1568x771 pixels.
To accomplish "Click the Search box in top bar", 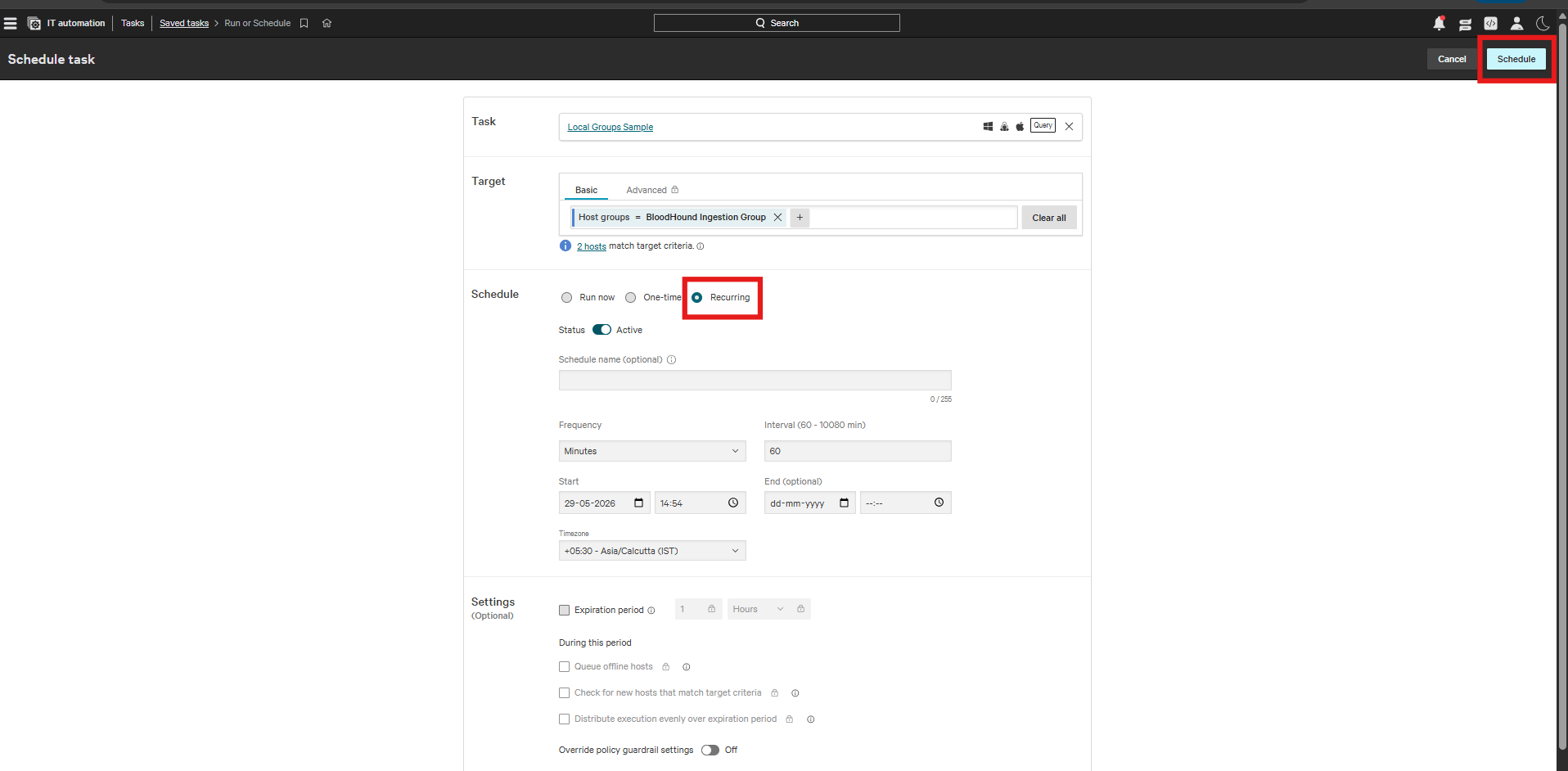I will pos(777,23).
